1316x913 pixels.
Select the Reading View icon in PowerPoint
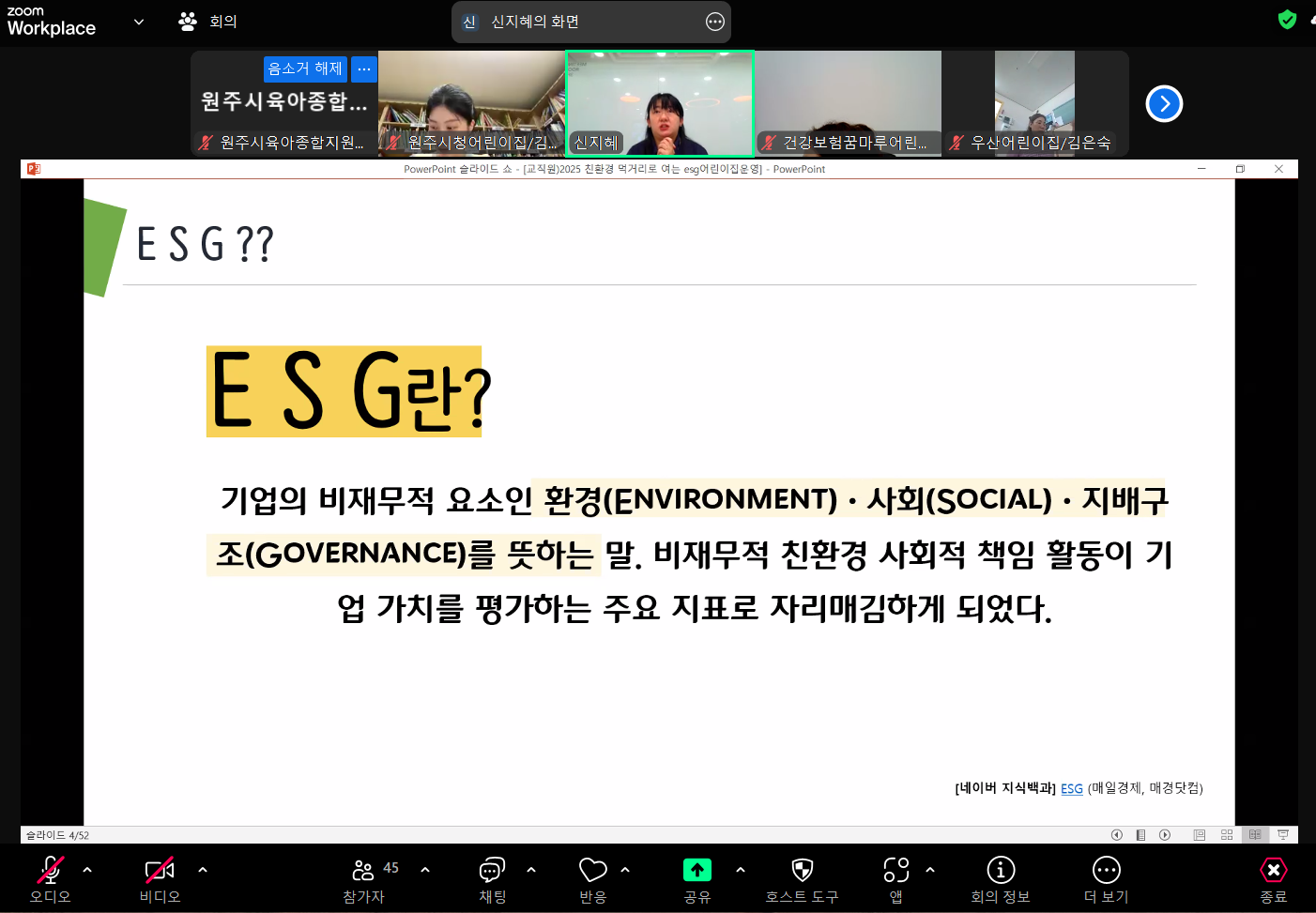1255,834
